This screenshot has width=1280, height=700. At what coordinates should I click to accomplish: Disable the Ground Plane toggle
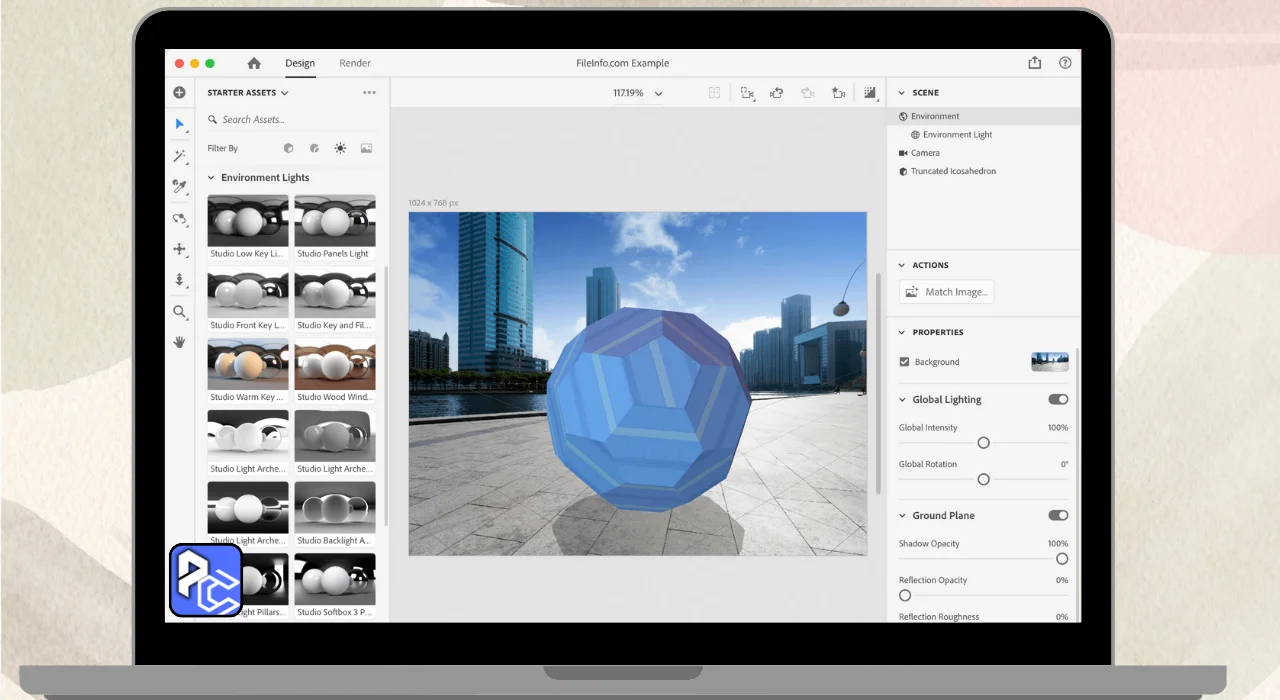pyautogui.click(x=1057, y=515)
